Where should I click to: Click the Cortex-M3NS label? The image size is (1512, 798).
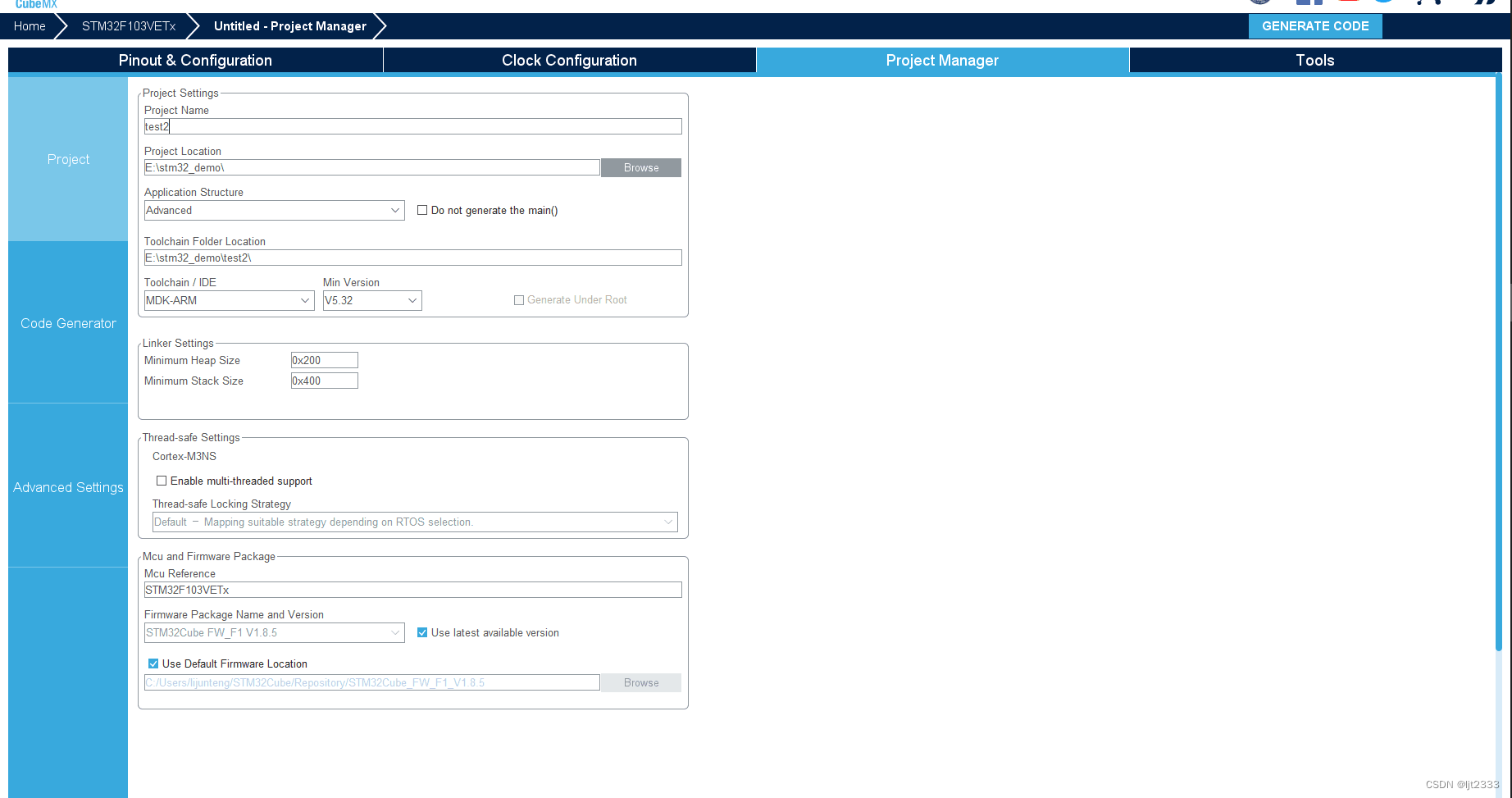click(x=184, y=456)
